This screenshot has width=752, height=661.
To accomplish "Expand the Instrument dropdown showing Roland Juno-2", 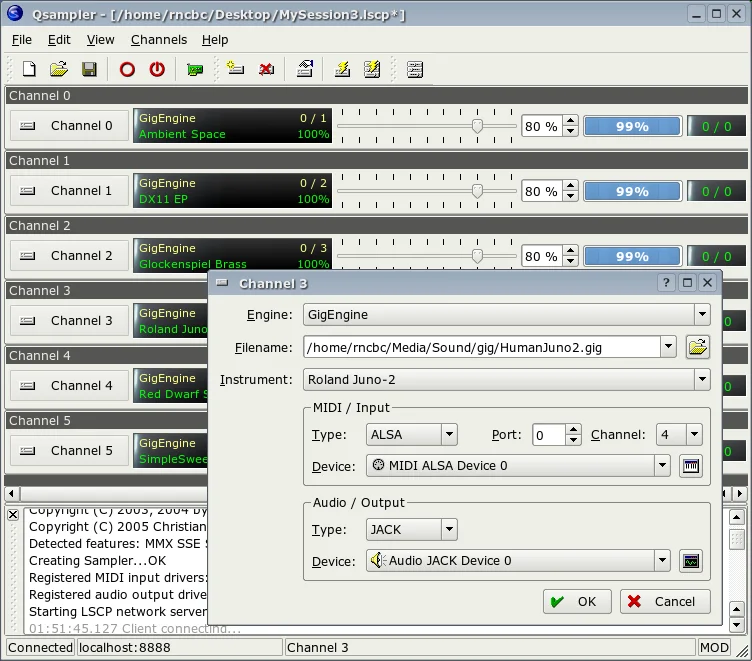I will pyautogui.click(x=506, y=379).
